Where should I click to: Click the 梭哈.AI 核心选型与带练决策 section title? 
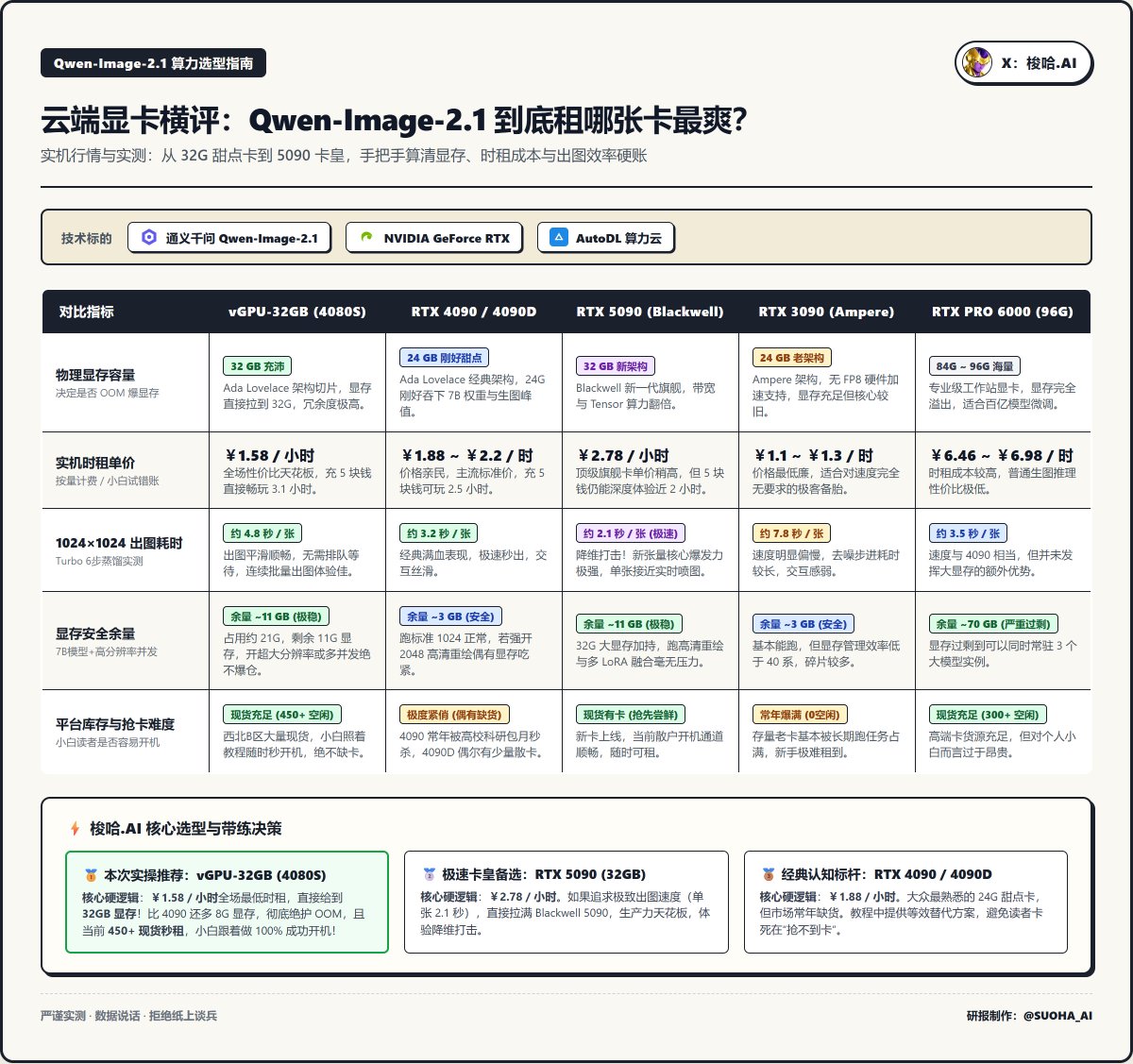click(185, 829)
